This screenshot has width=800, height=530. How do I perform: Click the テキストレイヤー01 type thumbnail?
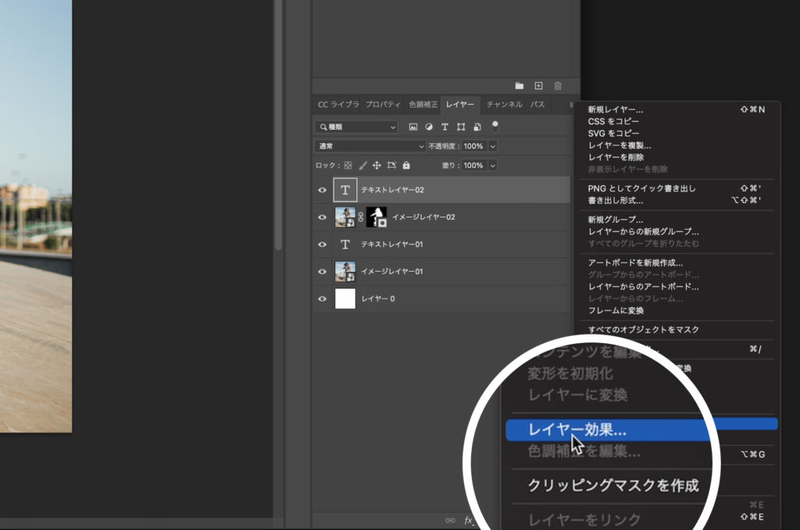click(x=345, y=244)
